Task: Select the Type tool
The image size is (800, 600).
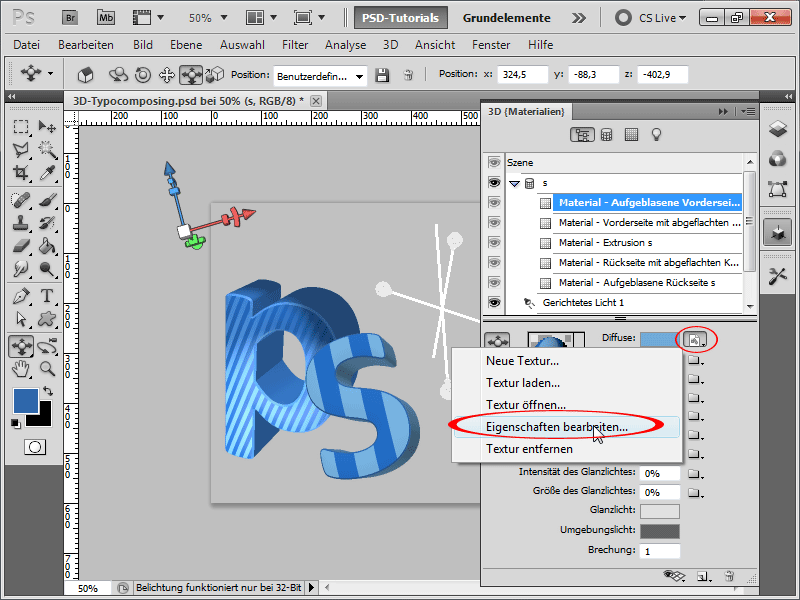Action: click(x=47, y=296)
